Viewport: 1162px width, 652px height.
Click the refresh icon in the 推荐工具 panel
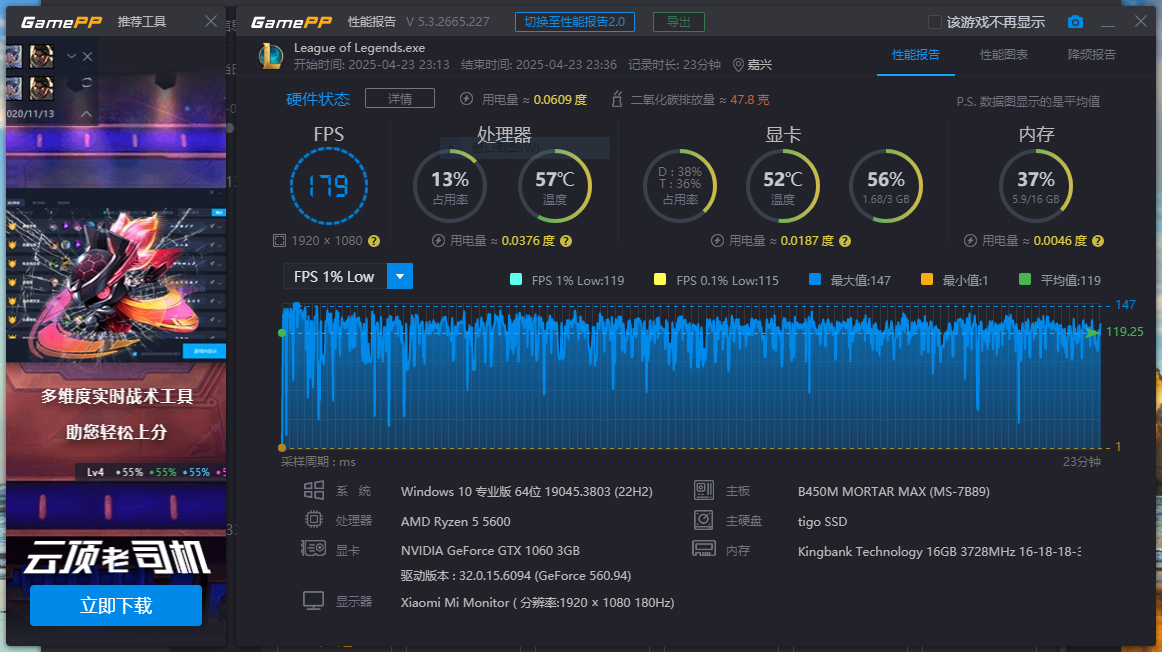[87, 82]
